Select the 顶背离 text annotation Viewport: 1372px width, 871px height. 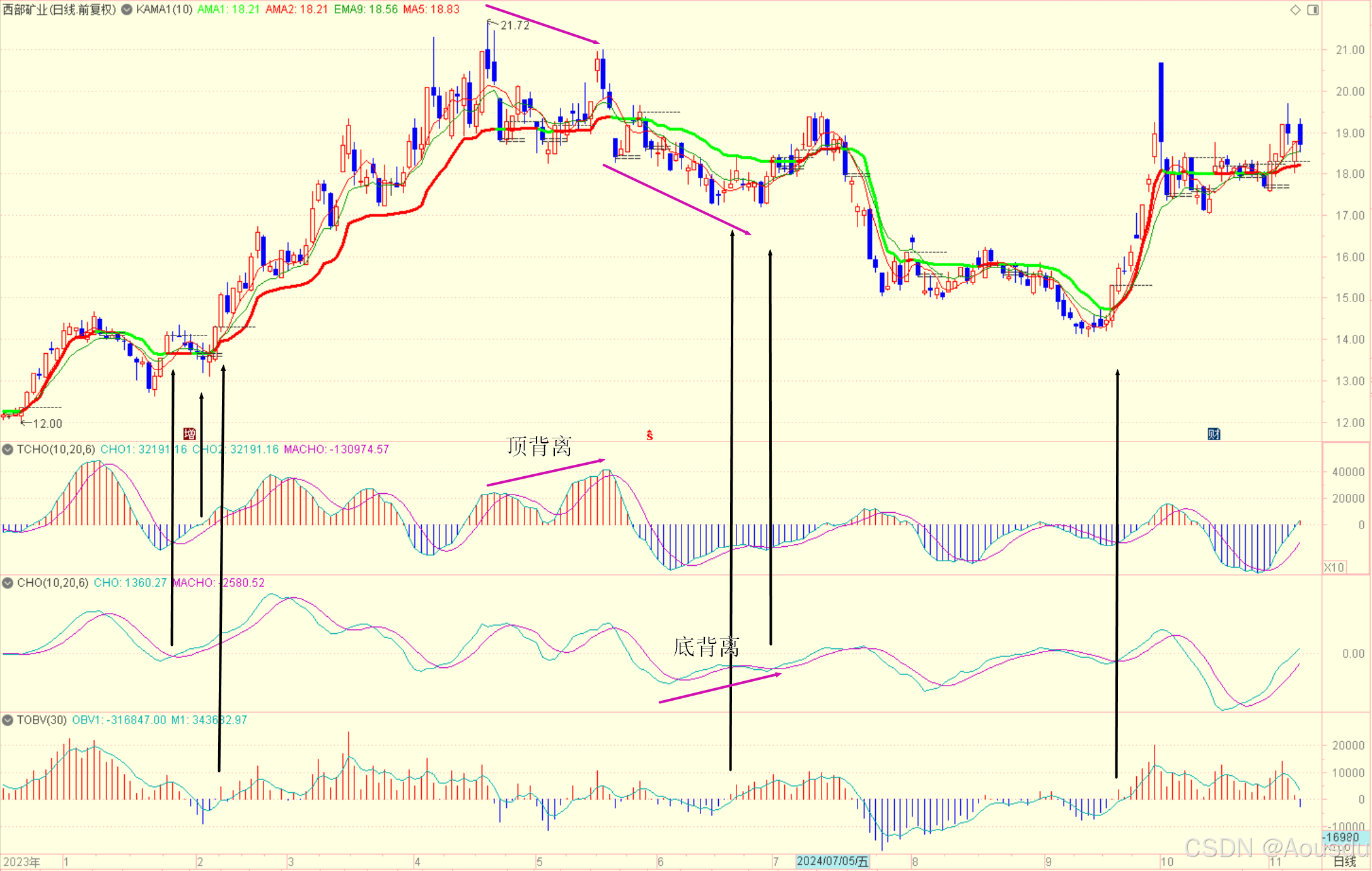[x=538, y=446]
